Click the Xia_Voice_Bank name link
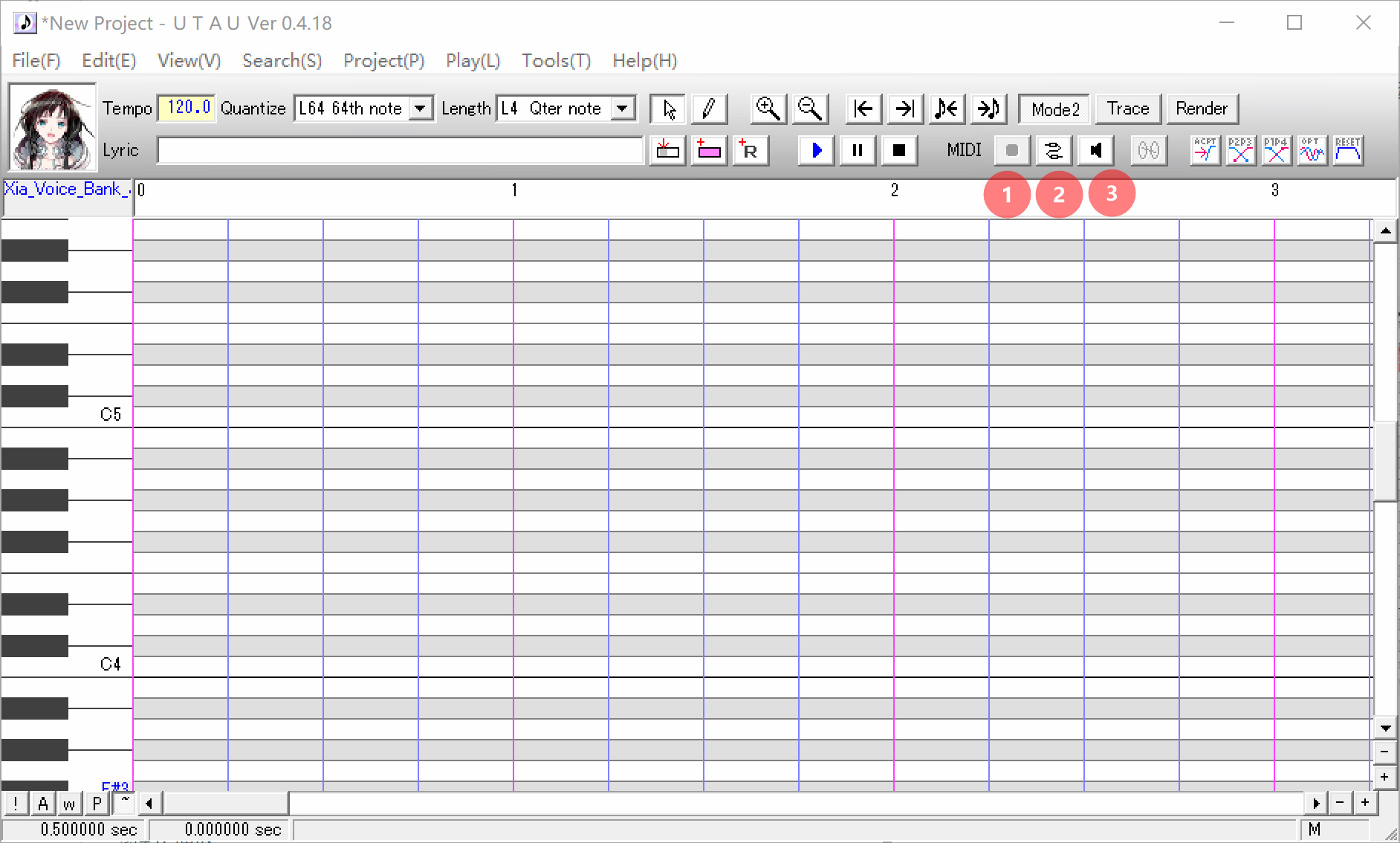Viewport: 1400px width, 843px height. coord(67,189)
